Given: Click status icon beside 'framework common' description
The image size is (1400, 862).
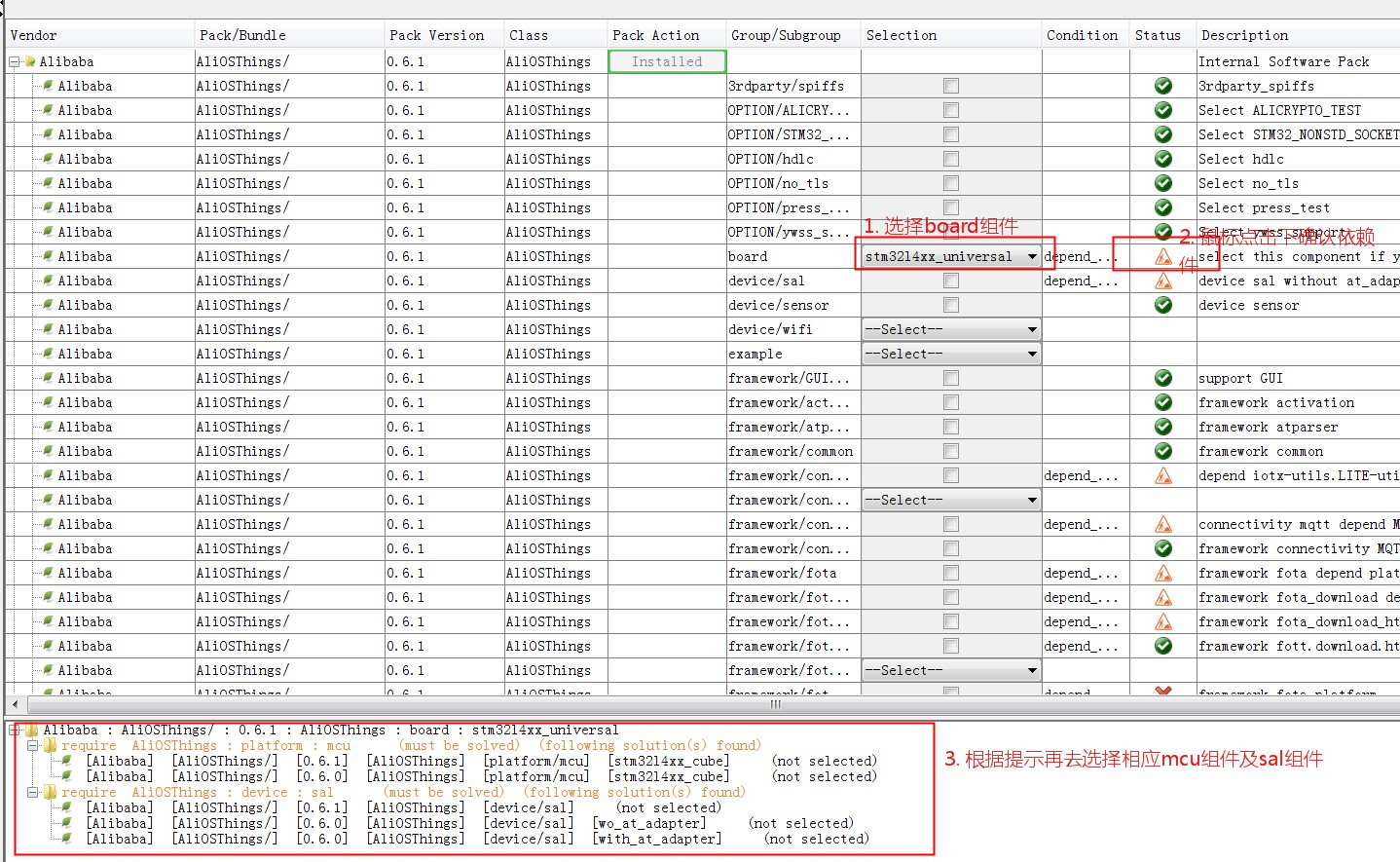Looking at the screenshot, I should coord(1162,451).
